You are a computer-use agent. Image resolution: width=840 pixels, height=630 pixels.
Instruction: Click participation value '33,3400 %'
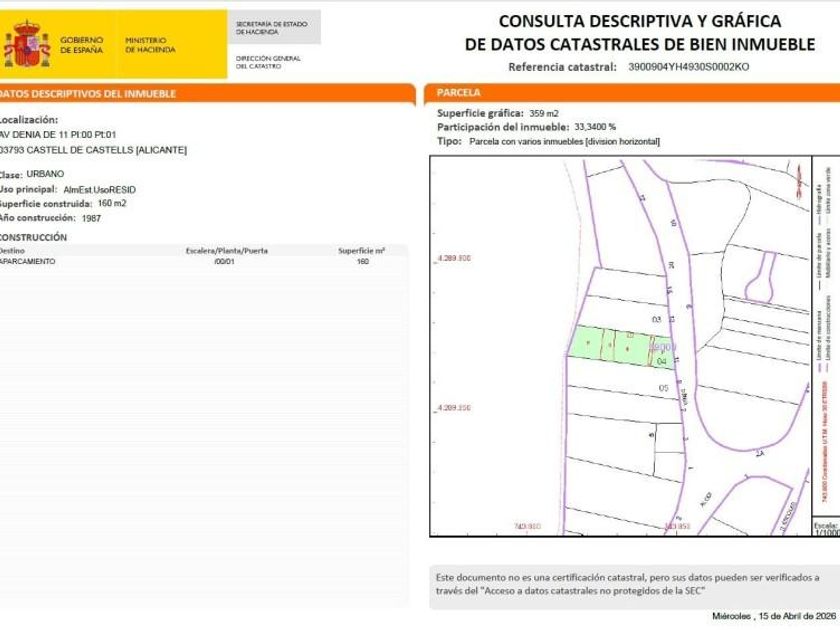pyautogui.click(x=595, y=128)
